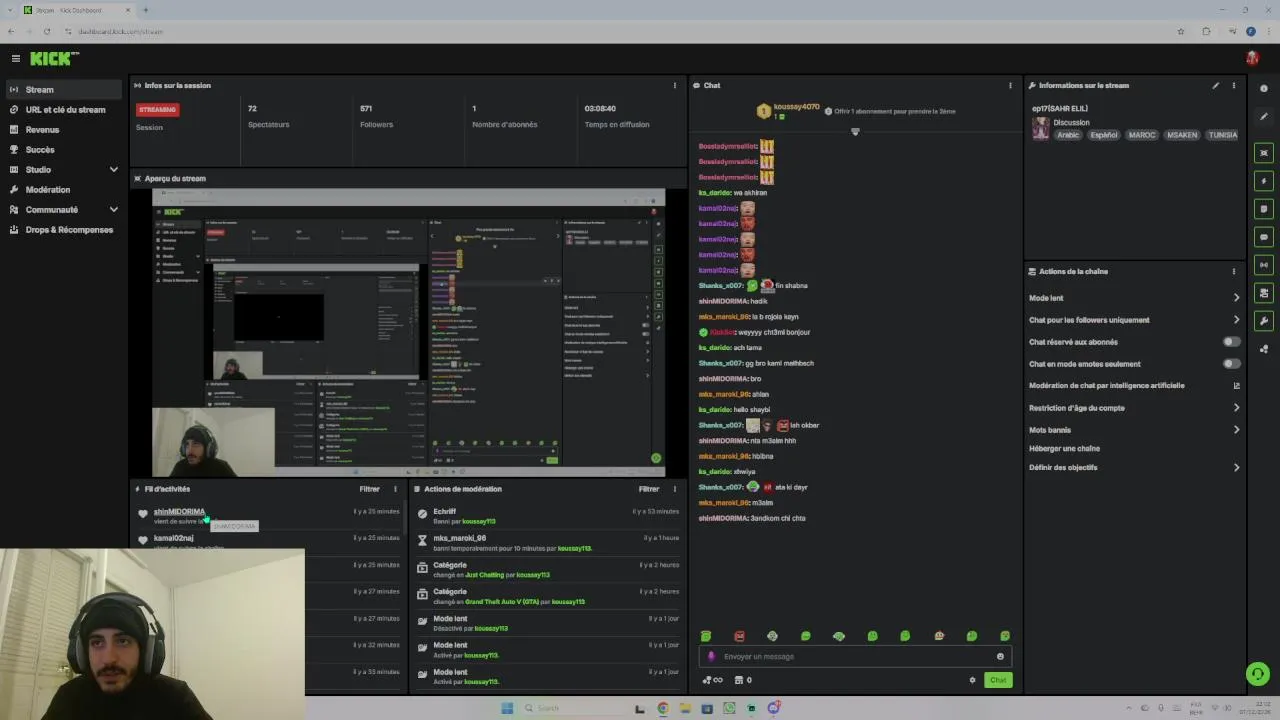The width and height of the screenshot is (1280, 720).
Task: Click Filtrer in Actions de modération
Action: pyautogui.click(x=649, y=489)
